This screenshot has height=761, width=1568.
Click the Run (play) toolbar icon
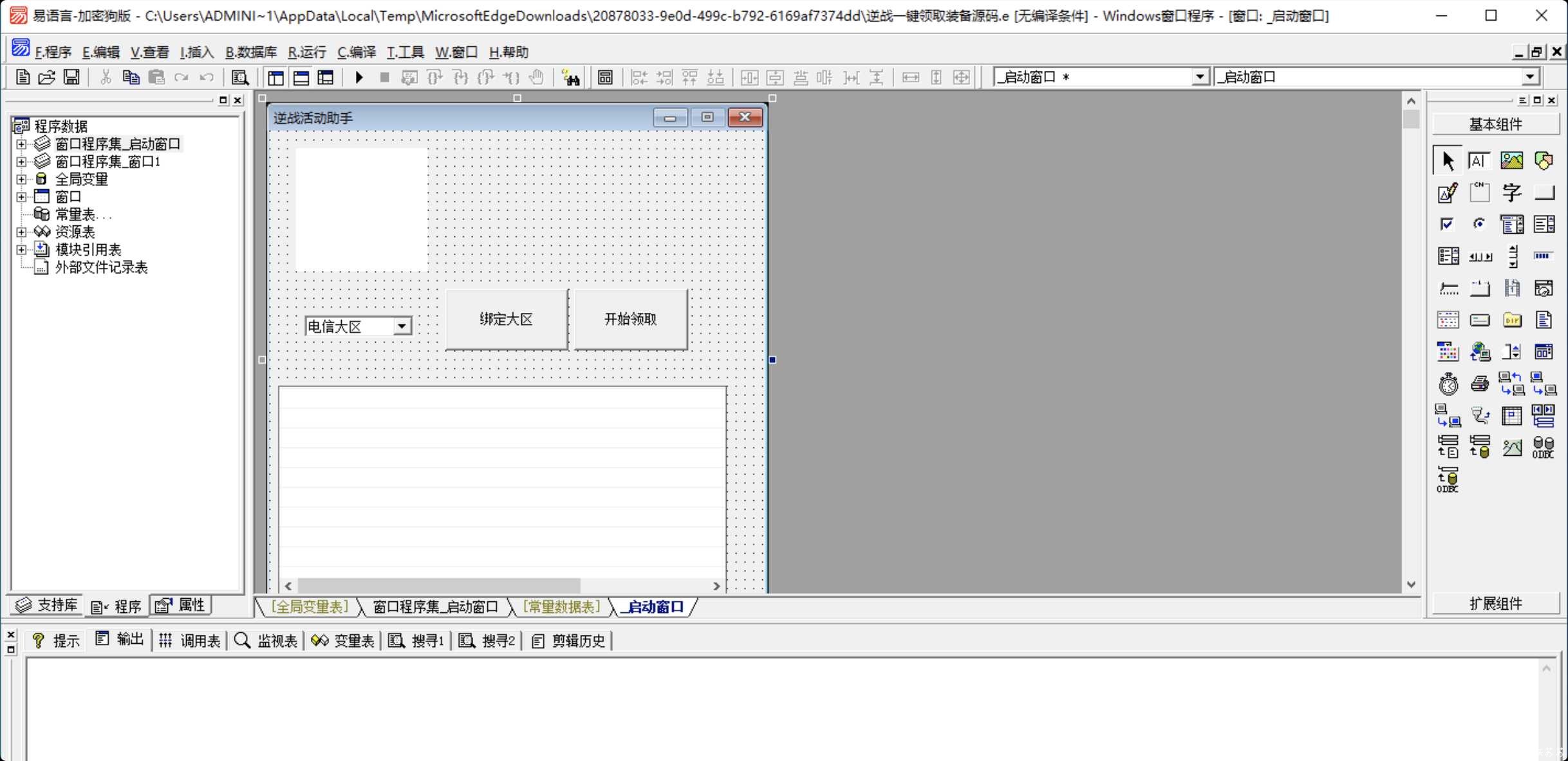pos(359,78)
